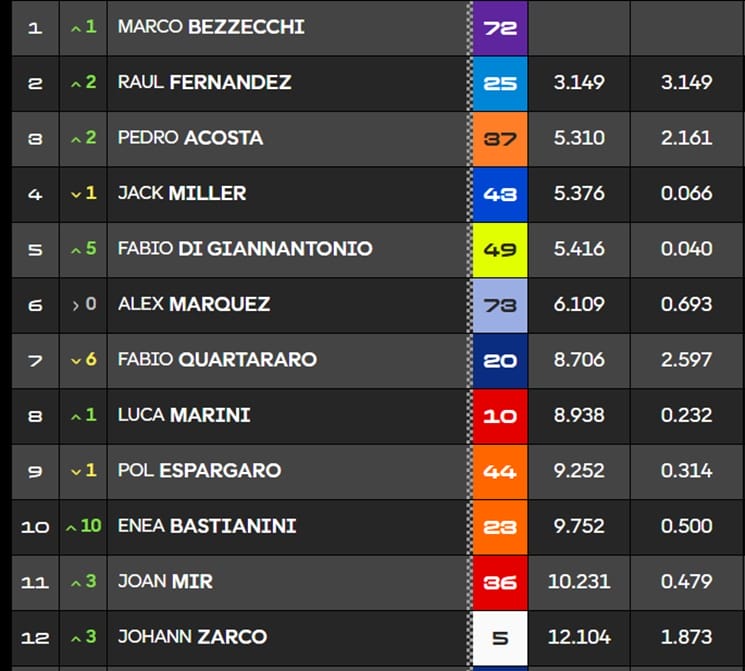Select the purple number 72 badge
Image resolution: width=745 pixels, height=671 pixels.
click(x=500, y=27)
